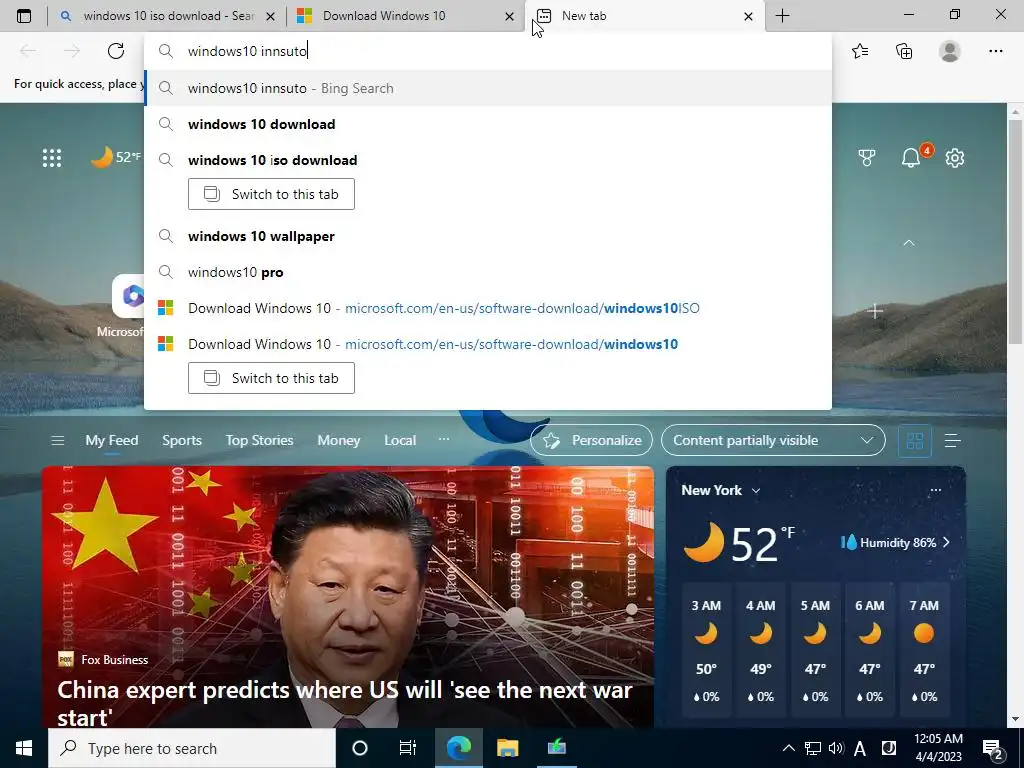
Task: Click the Type here to search box
Action: pos(192,748)
